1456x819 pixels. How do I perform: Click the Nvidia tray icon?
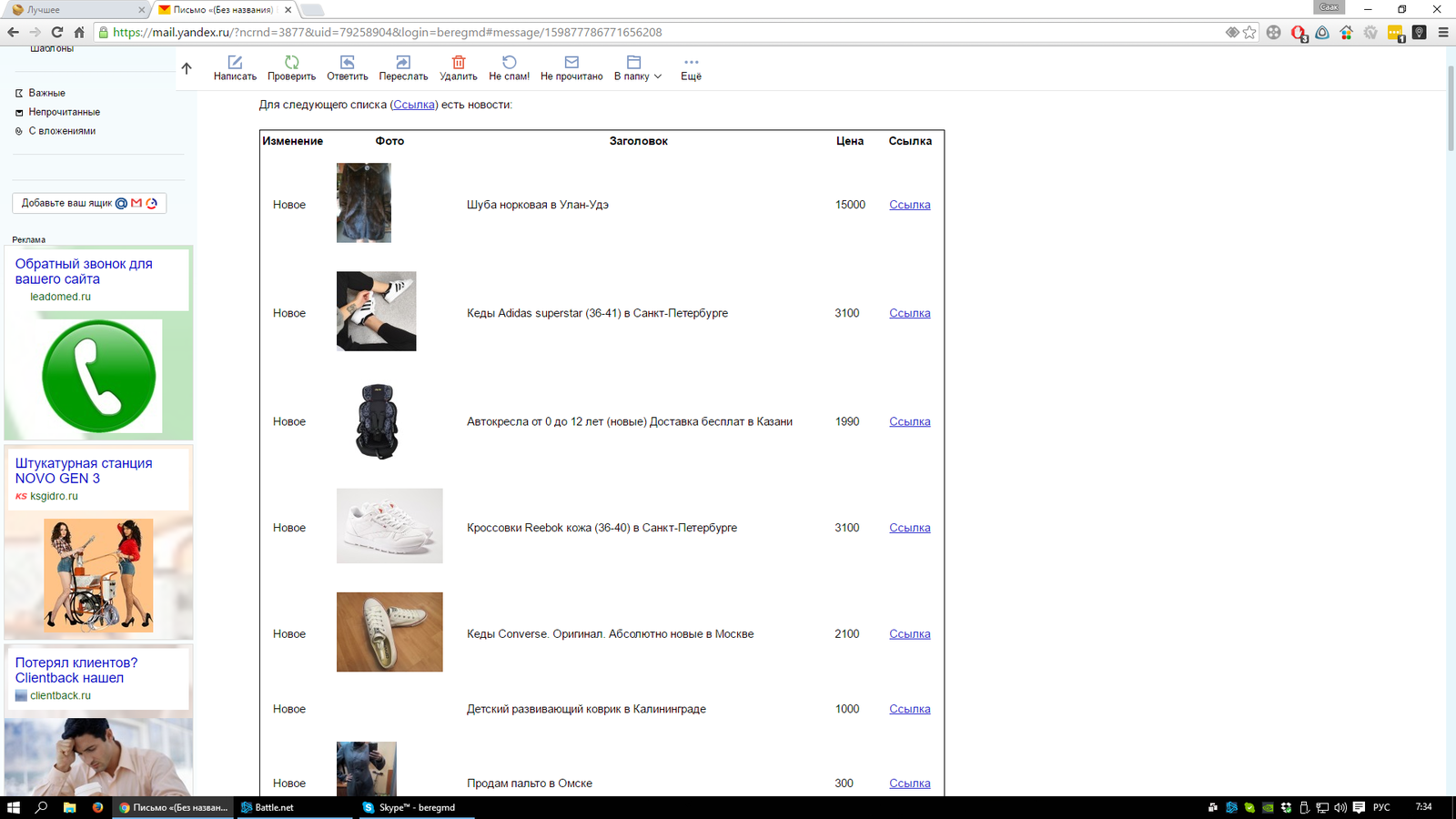[x=1268, y=807]
